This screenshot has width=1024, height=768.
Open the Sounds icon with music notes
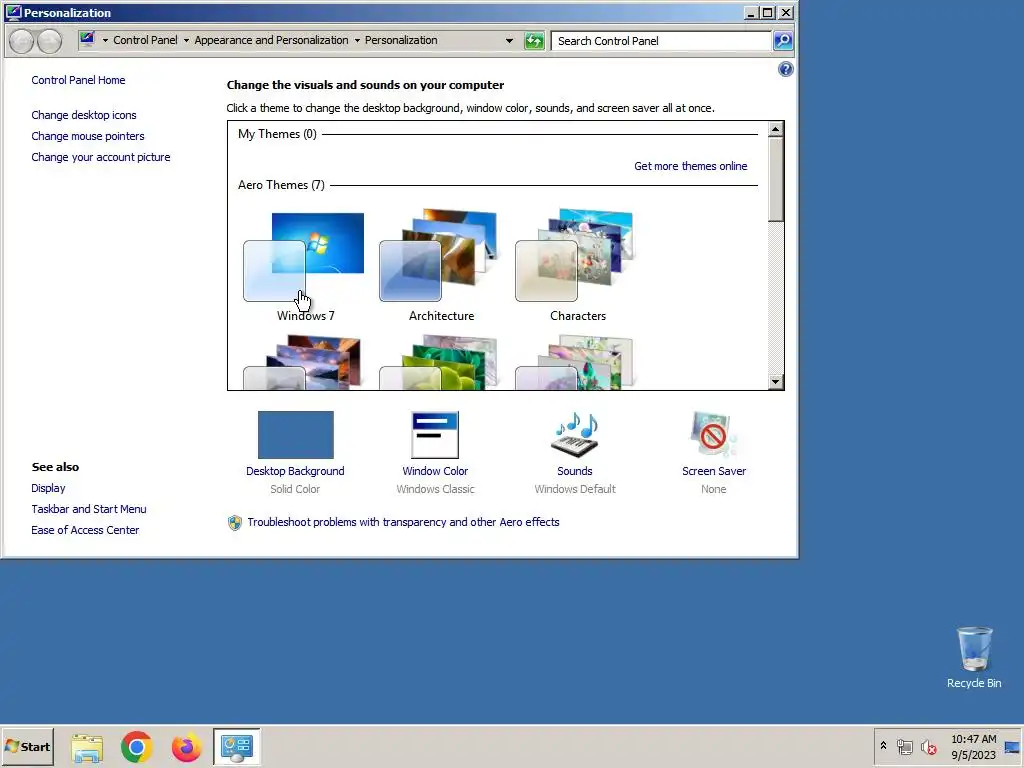[x=575, y=435]
